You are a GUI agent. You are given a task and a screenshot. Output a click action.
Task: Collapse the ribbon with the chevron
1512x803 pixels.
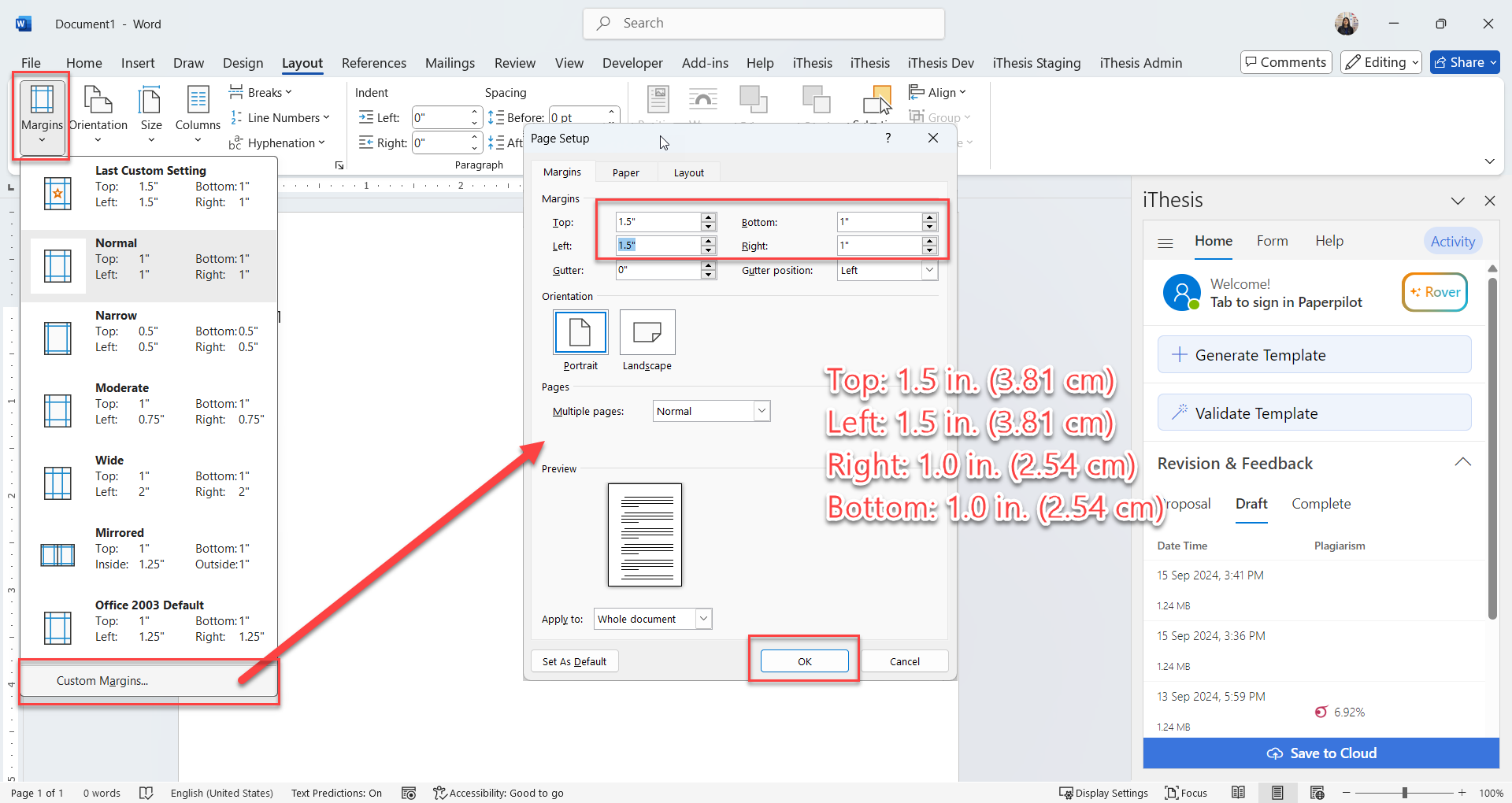[1489, 161]
